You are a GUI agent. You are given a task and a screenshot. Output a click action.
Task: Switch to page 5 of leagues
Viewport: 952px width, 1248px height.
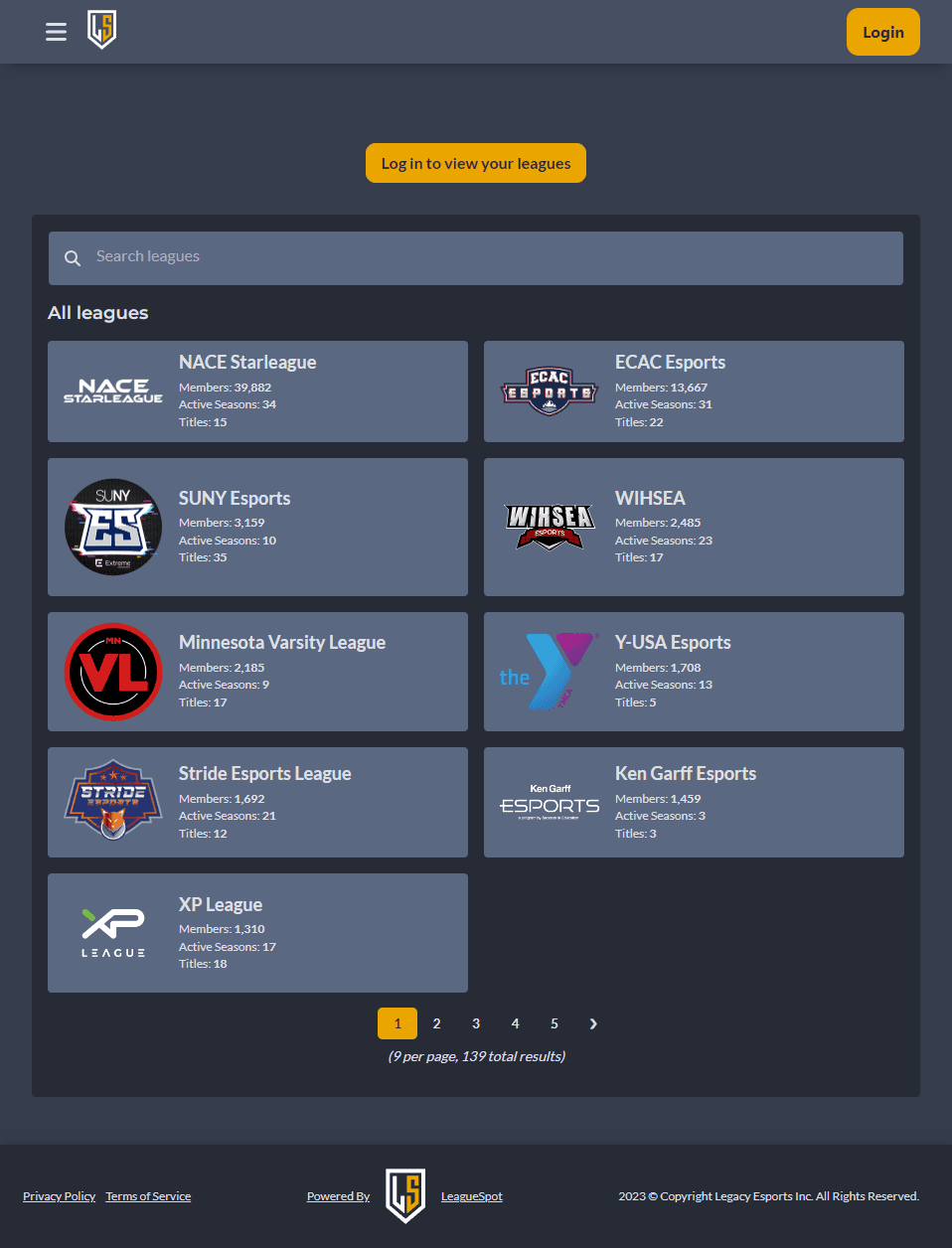point(555,1023)
